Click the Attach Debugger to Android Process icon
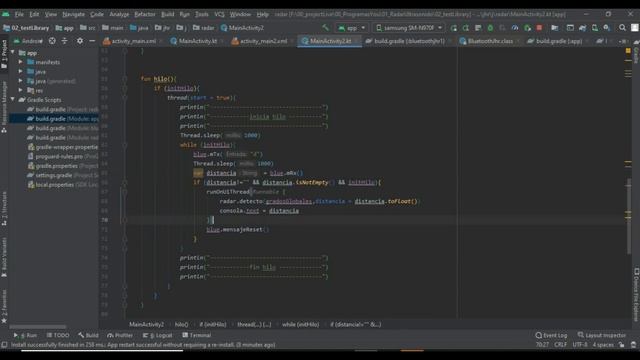 [527, 28]
